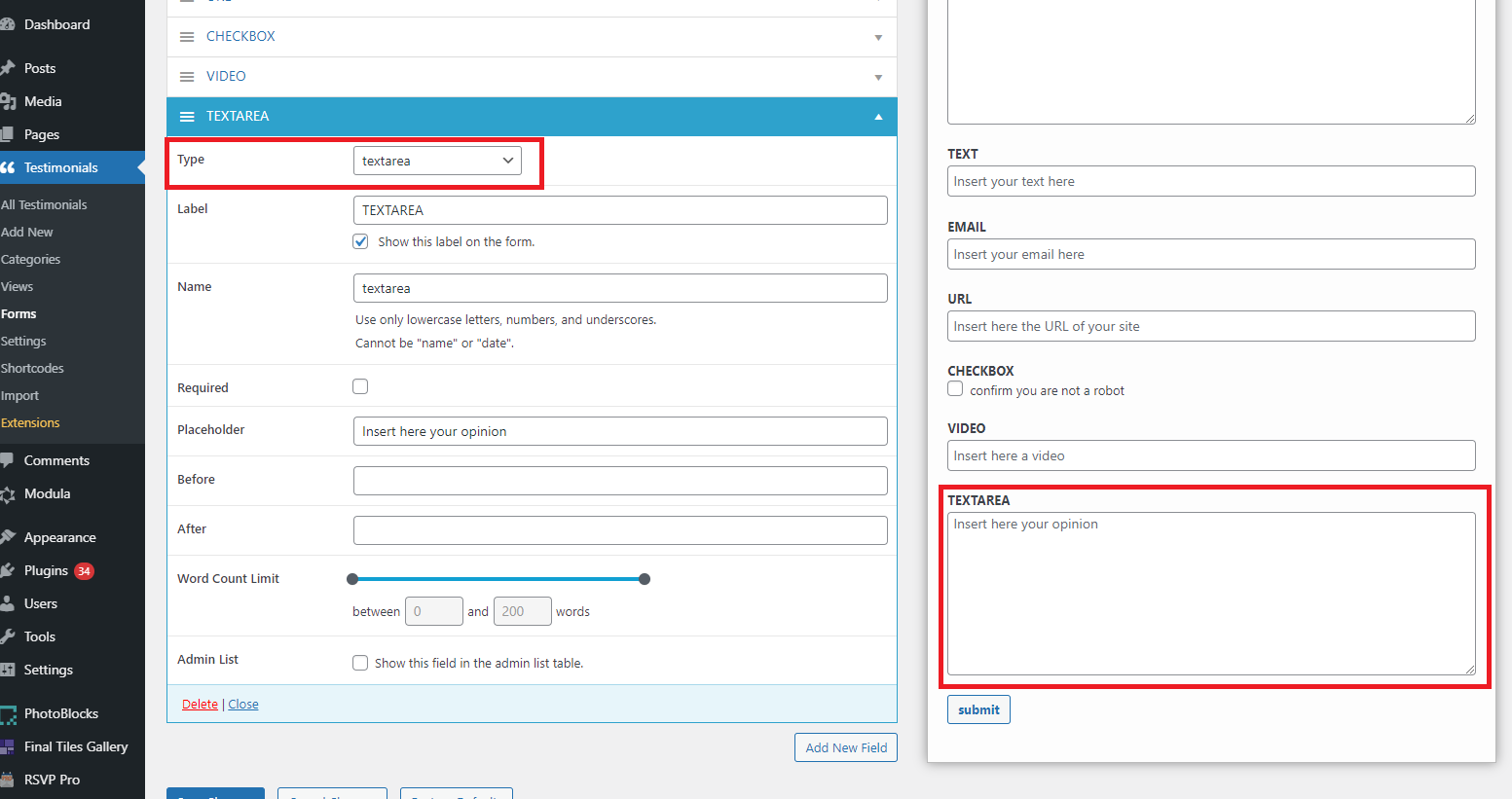Click the Pages icon in sidebar
The image size is (1512, 799).
(7, 134)
